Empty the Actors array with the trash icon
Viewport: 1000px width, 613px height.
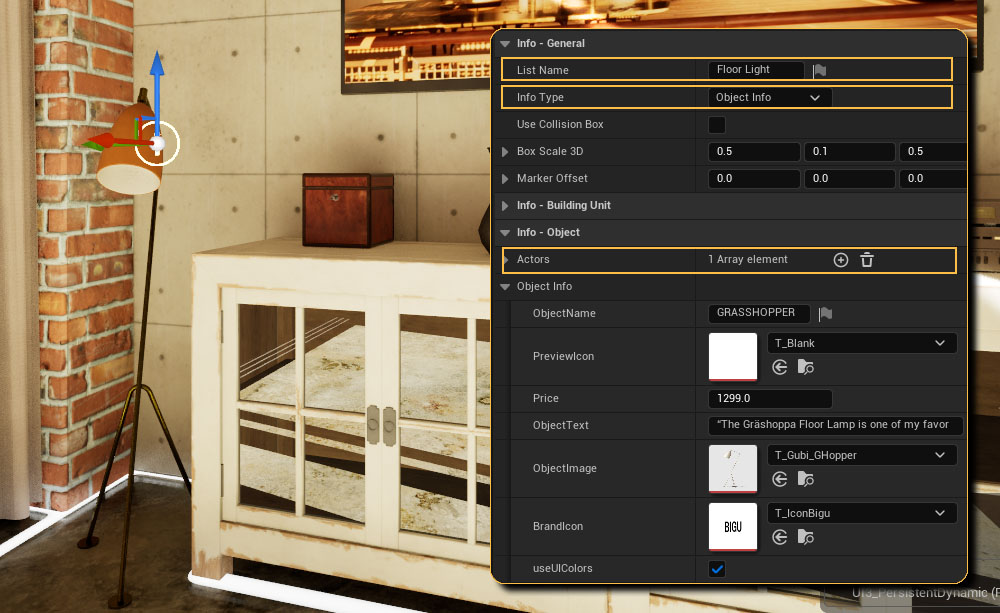click(x=867, y=260)
